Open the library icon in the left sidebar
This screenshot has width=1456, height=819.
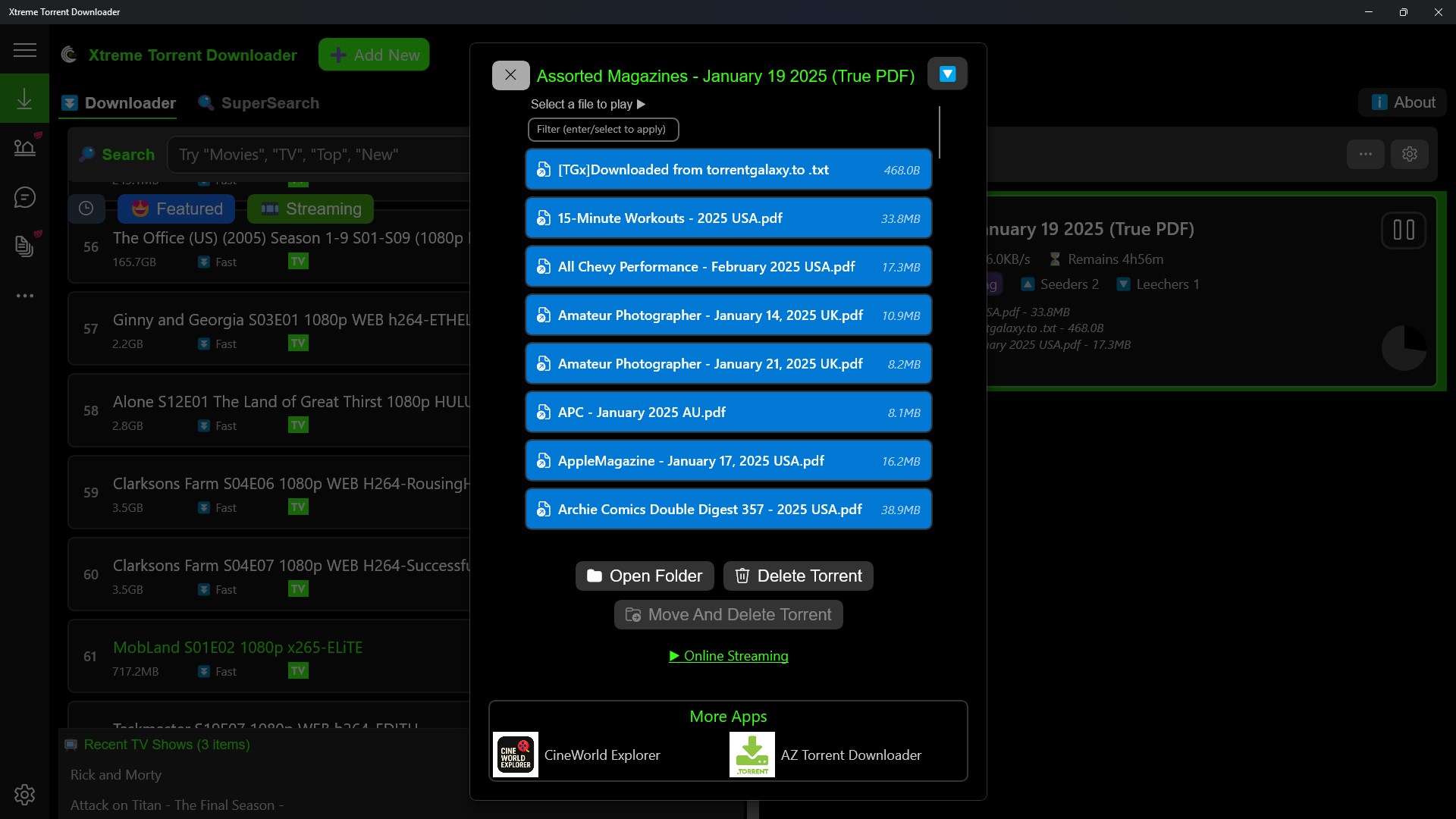tap(24, 147)
